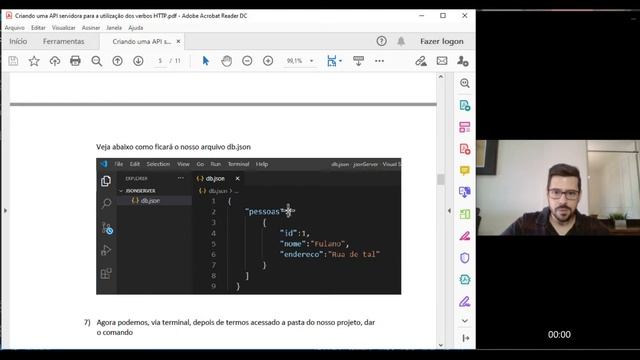Expand the left navigation pane arrow
640x360 pixels.
5,211
